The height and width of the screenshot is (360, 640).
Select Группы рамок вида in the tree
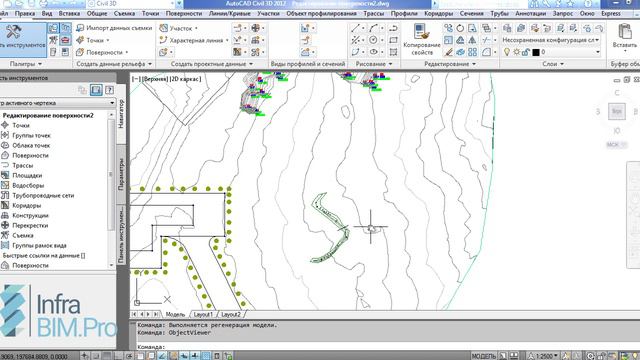click(x=39, y=245)
